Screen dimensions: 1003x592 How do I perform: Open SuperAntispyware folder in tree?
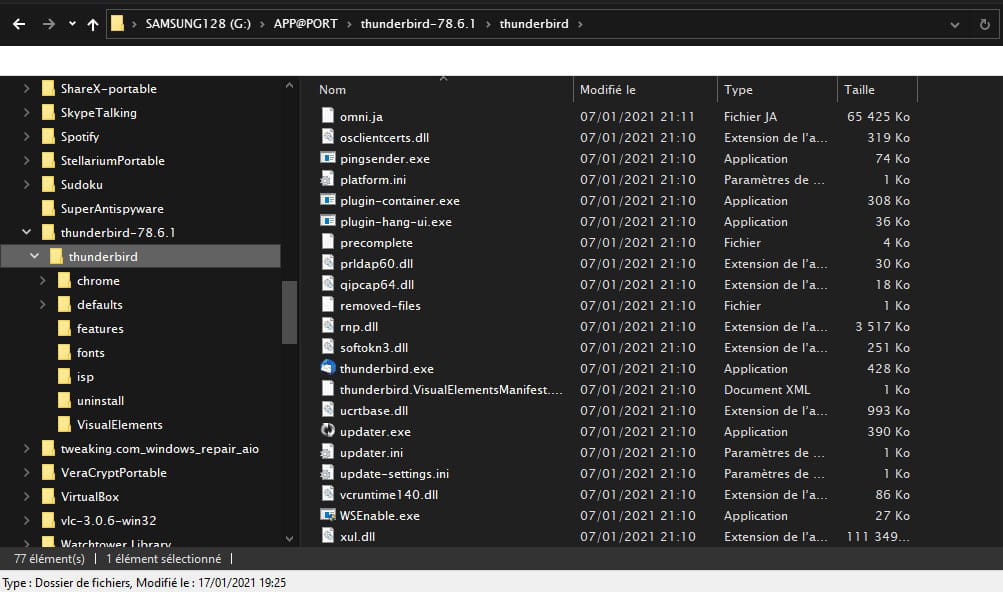pyautogui.click(x=112, y=209)
